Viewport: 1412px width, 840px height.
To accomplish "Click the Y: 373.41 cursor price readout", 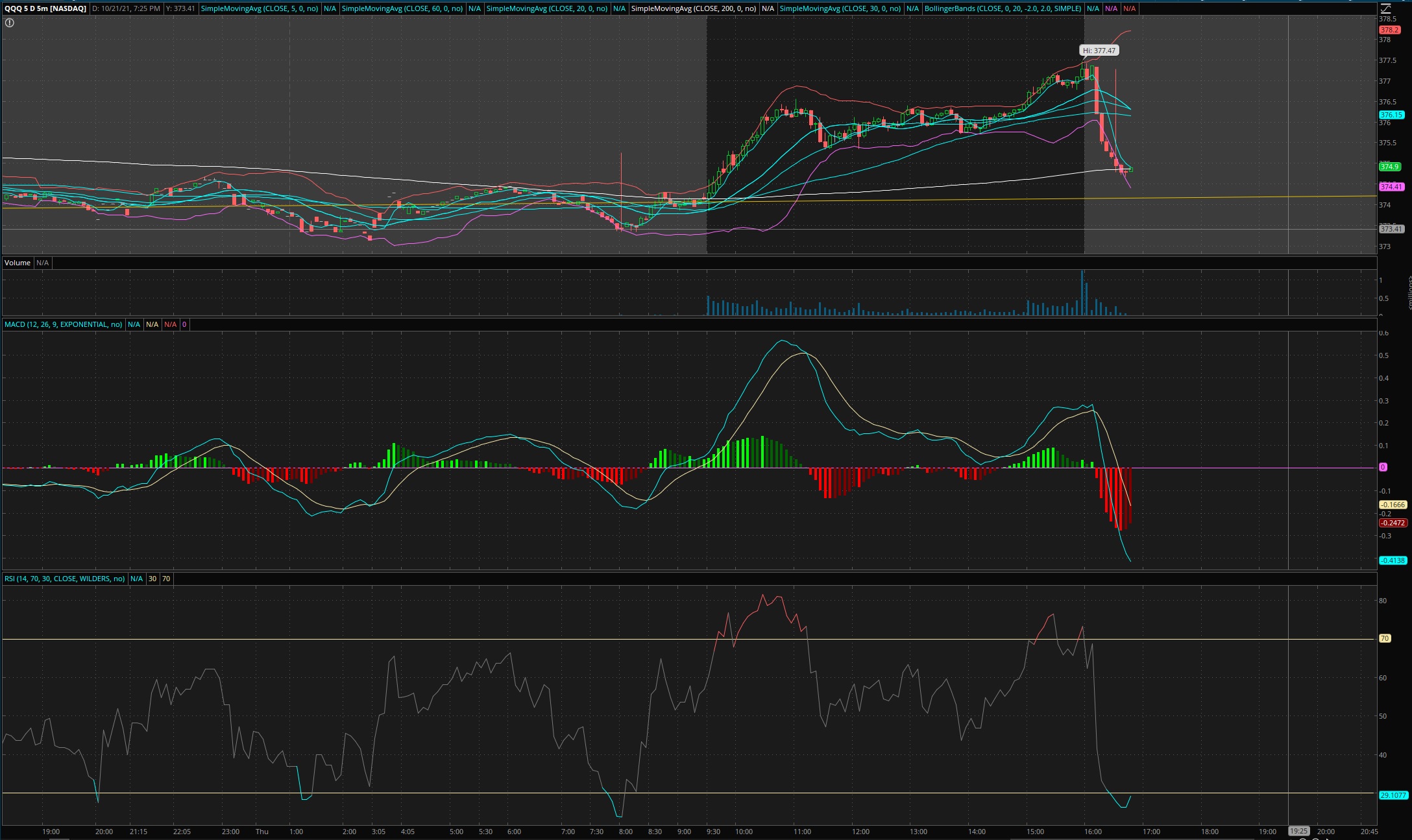I will click(180, 8).
